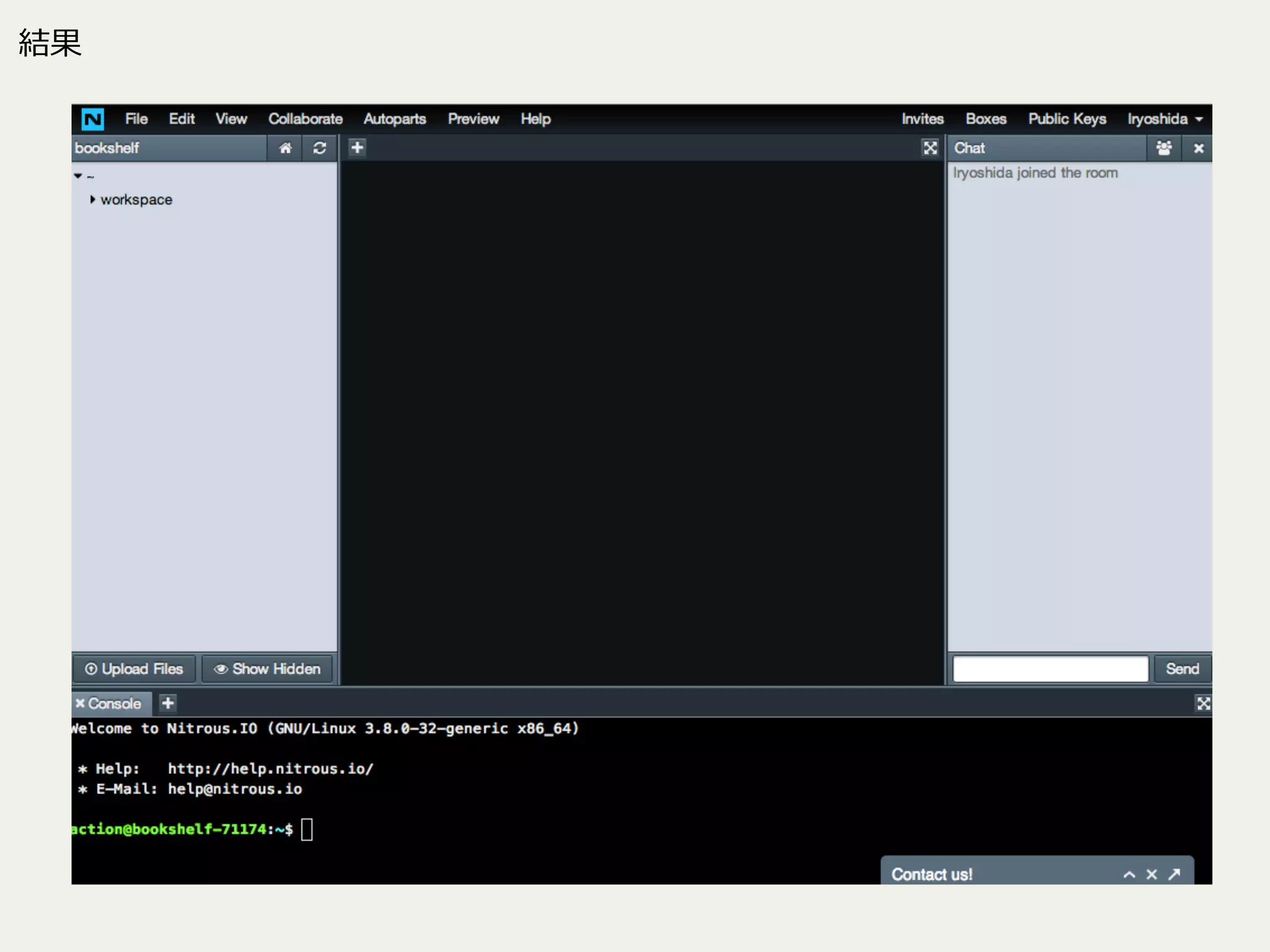This screenshot has height=952, width=1270.
Task: Pop out the Contact us widget
Action: pyautogui.click(x=1174, y=874)
